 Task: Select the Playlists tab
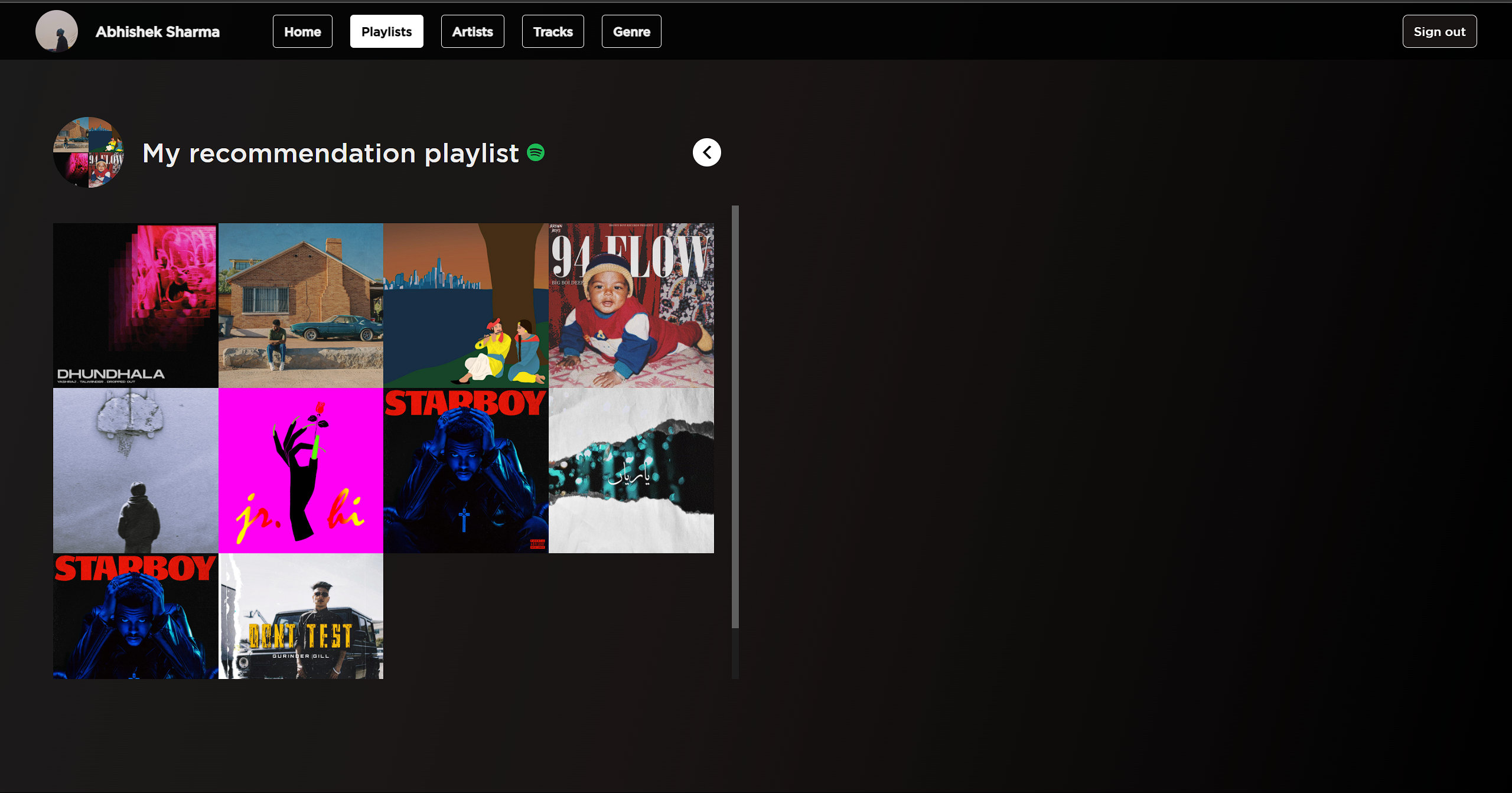coord(386,31)
